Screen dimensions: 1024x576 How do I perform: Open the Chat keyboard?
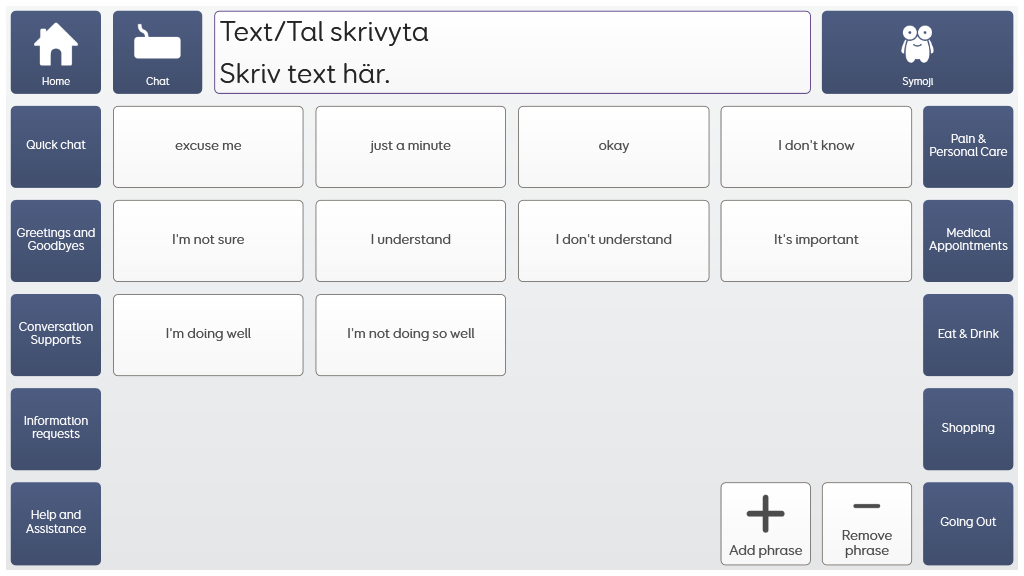pos(157,52)
